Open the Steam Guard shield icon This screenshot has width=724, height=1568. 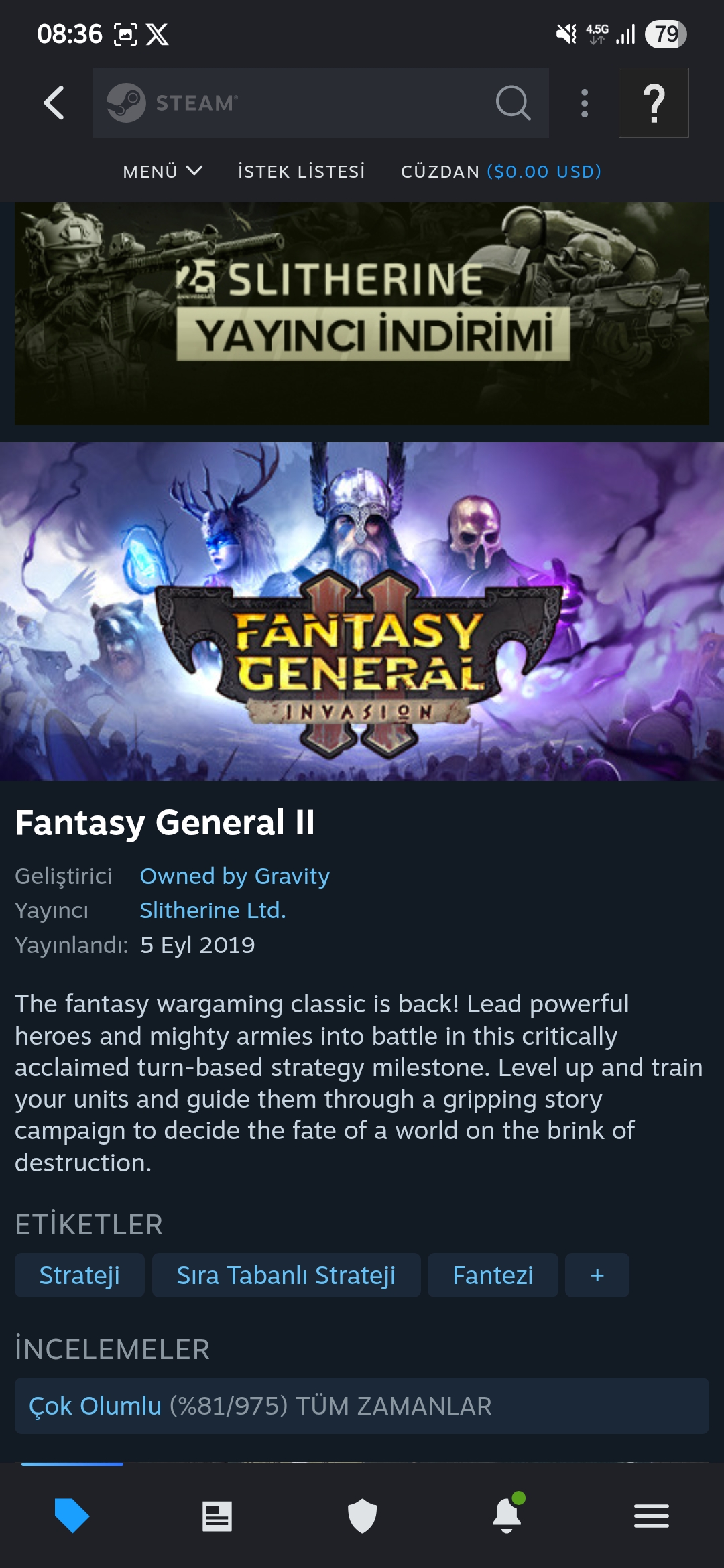(x=362, y=1516)
